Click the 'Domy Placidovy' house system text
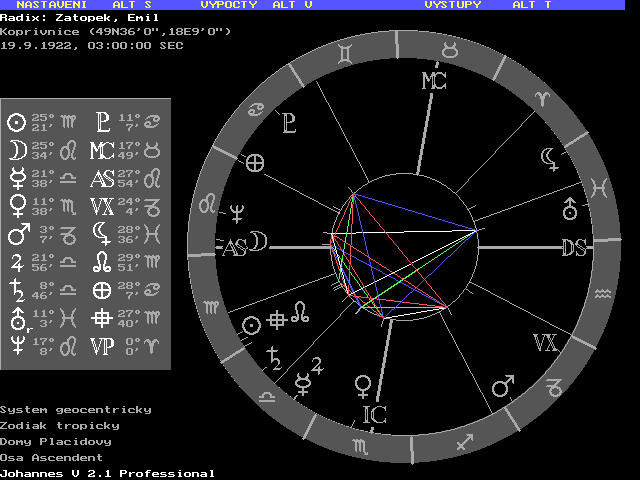 click(x=56, y=441)
